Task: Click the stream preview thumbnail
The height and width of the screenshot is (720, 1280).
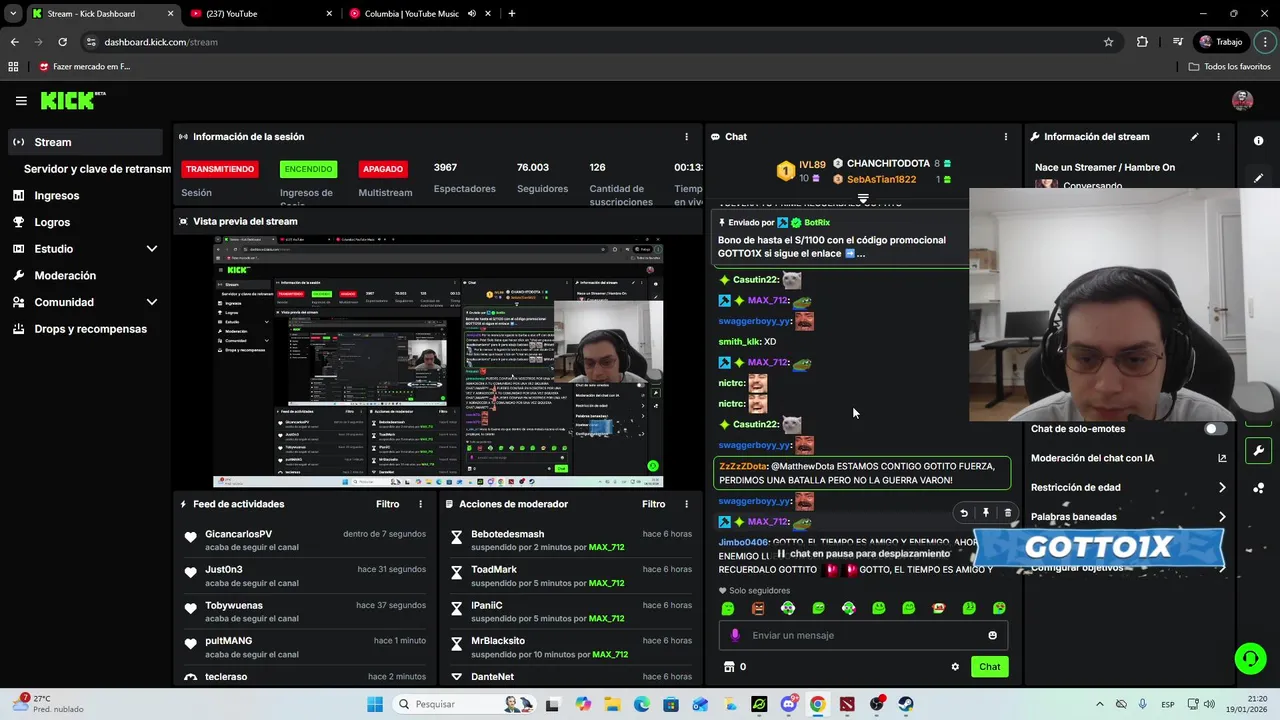Action: [438, 362]
